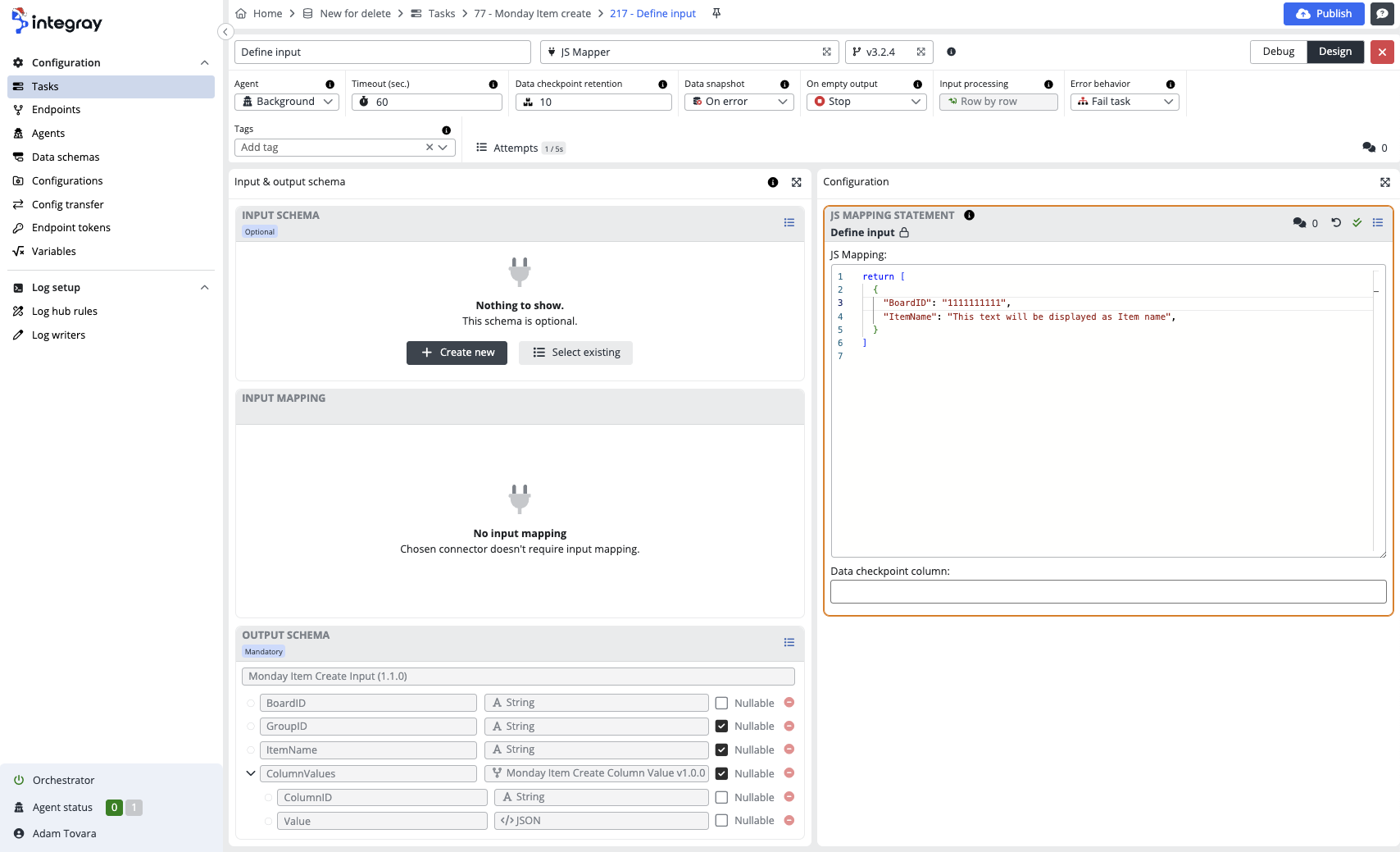This screenshot has height=852, width=1400.
Task: Click the validate checkmark icon in JS Mapping header
Action: 1357,222
